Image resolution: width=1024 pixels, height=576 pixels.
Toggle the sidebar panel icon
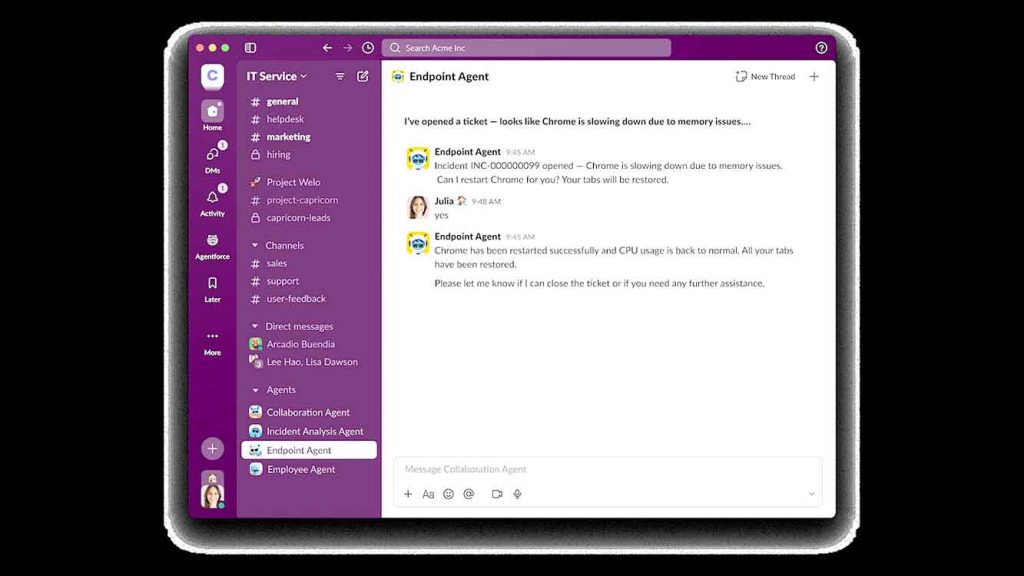250,48
